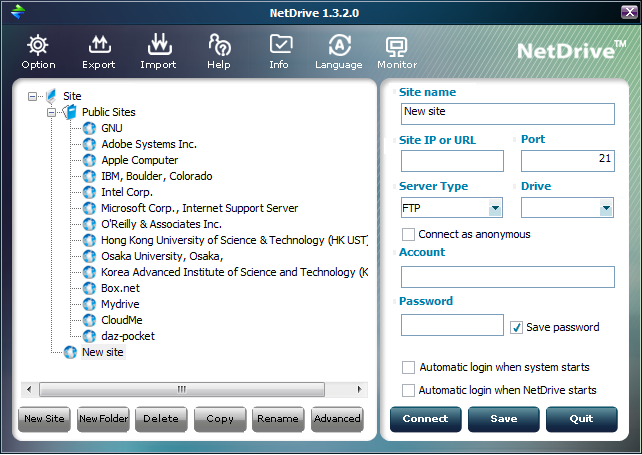This screenshot has width=642, height=455.
Task: Click the Port number field
Action: pyautogui.click(x=567, y=161)
